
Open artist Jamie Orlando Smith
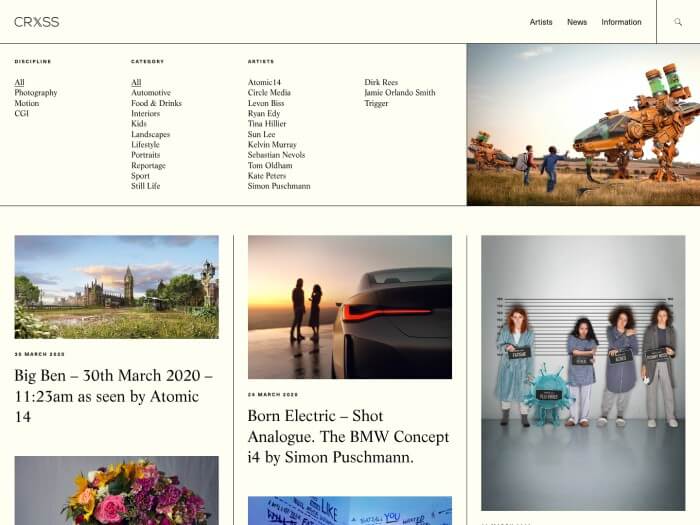400,92
